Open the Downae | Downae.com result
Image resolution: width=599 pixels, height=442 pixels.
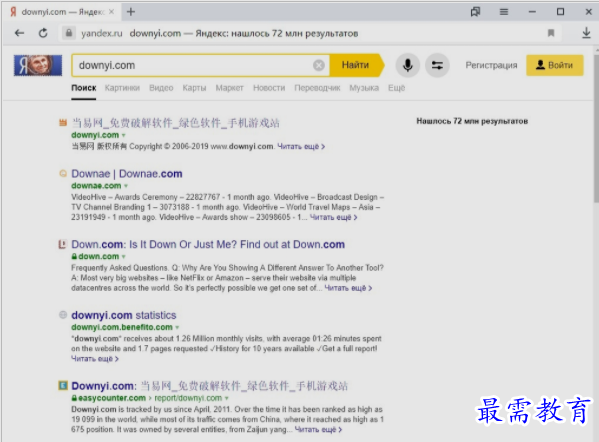pyautogui.click(x=127, y=173)
